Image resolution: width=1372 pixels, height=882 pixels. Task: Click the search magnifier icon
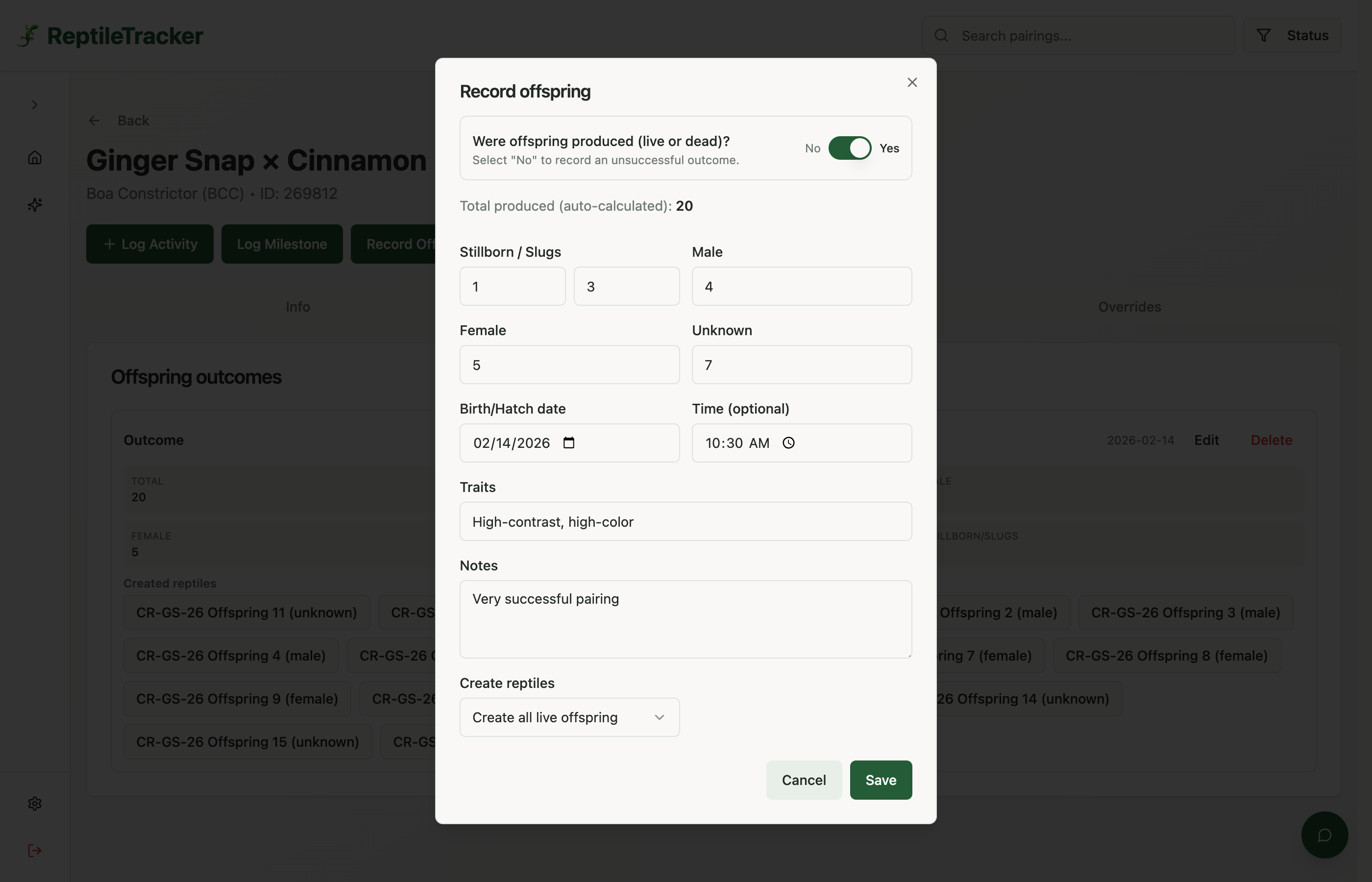tap(941, 35)
